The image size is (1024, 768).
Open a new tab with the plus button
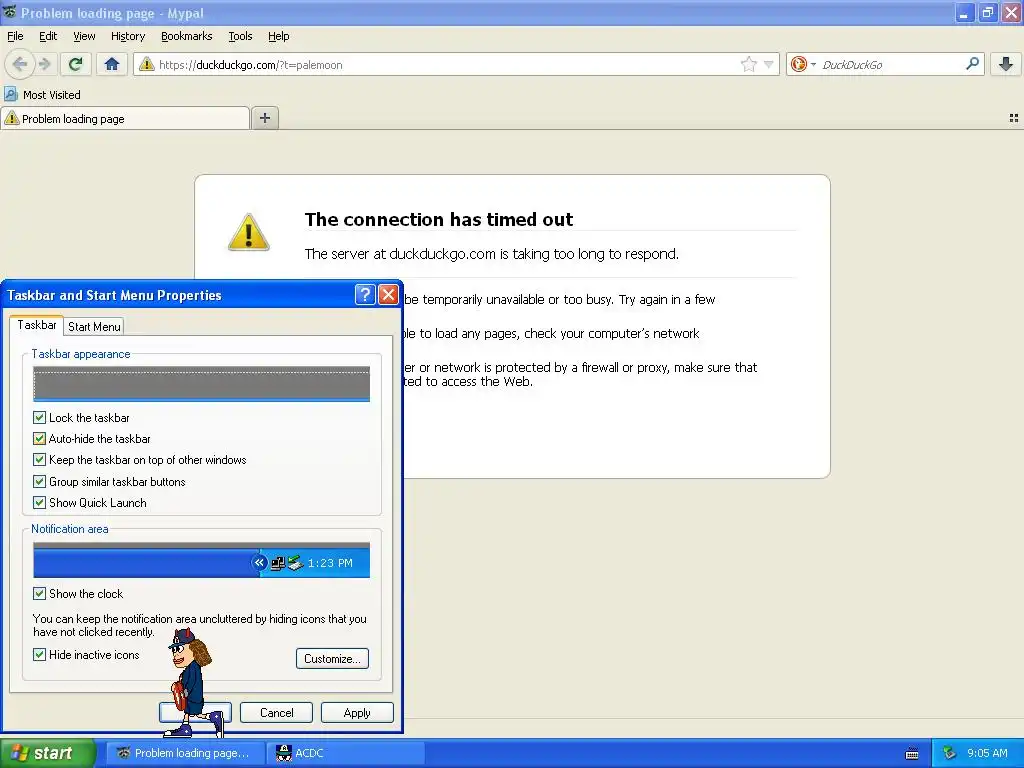click(264, 118)
